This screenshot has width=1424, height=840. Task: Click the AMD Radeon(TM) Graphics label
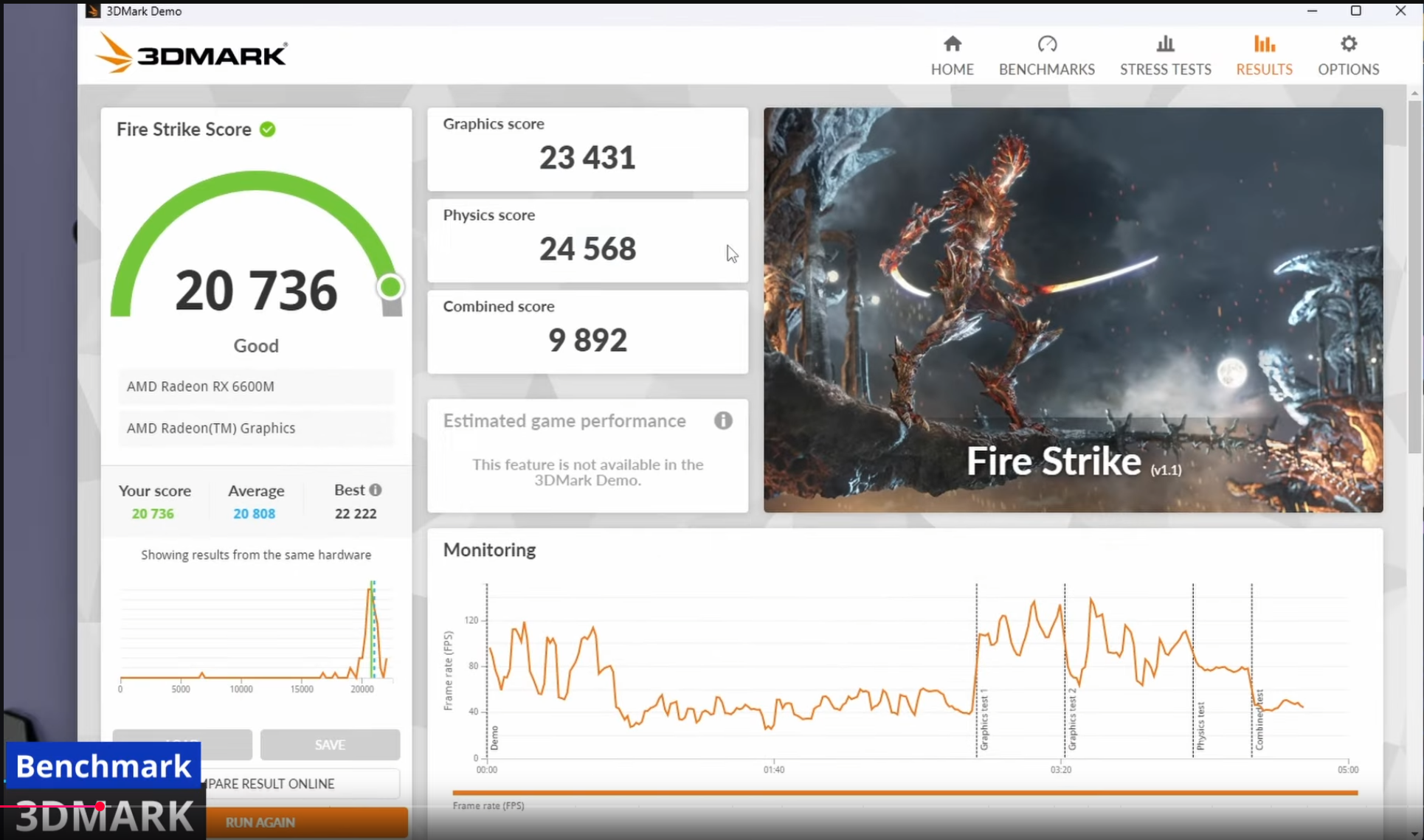tap(256, 428)
